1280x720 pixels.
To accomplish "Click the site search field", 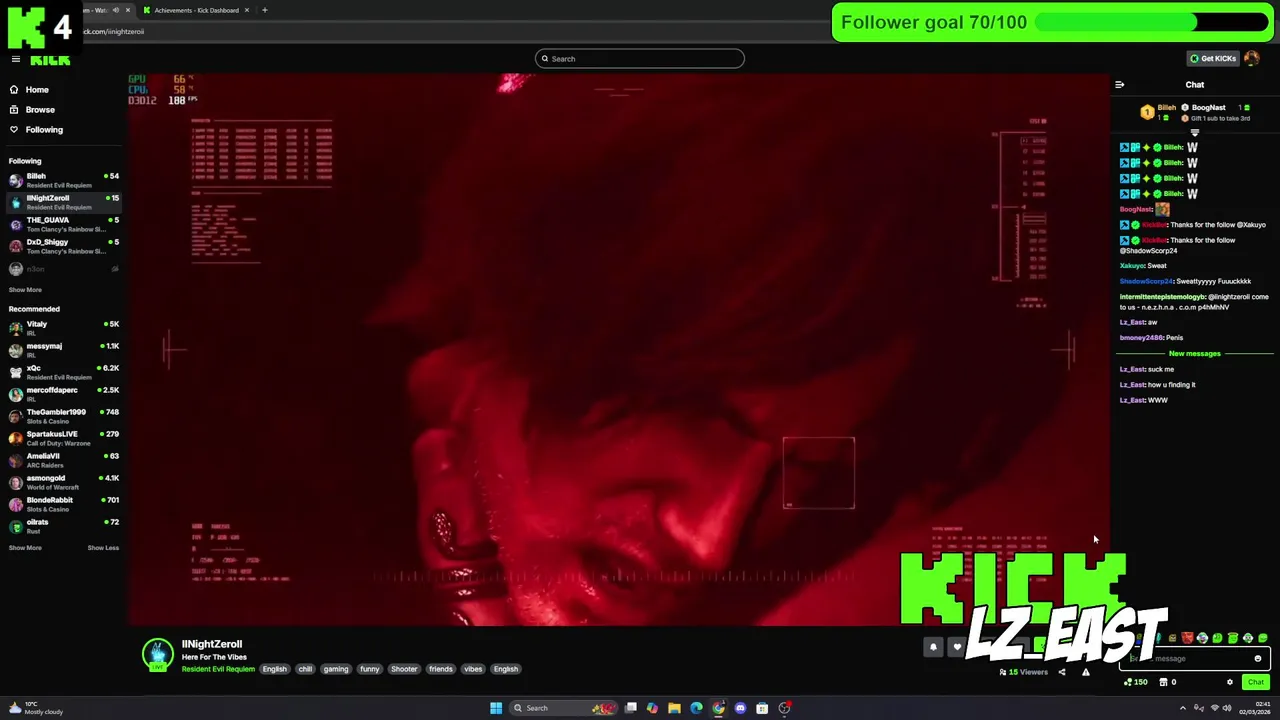I will pyautogui.click(x=640, y=59).
